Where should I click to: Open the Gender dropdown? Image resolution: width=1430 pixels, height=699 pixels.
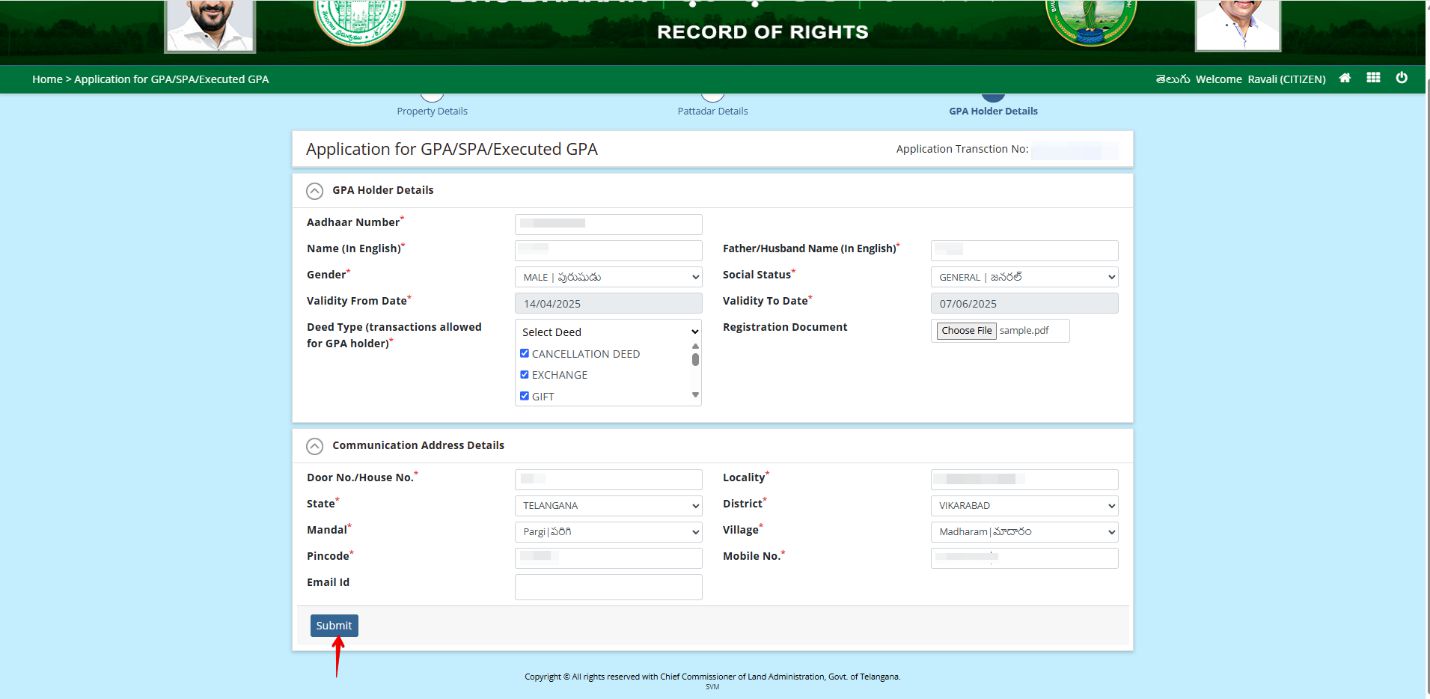607,276
